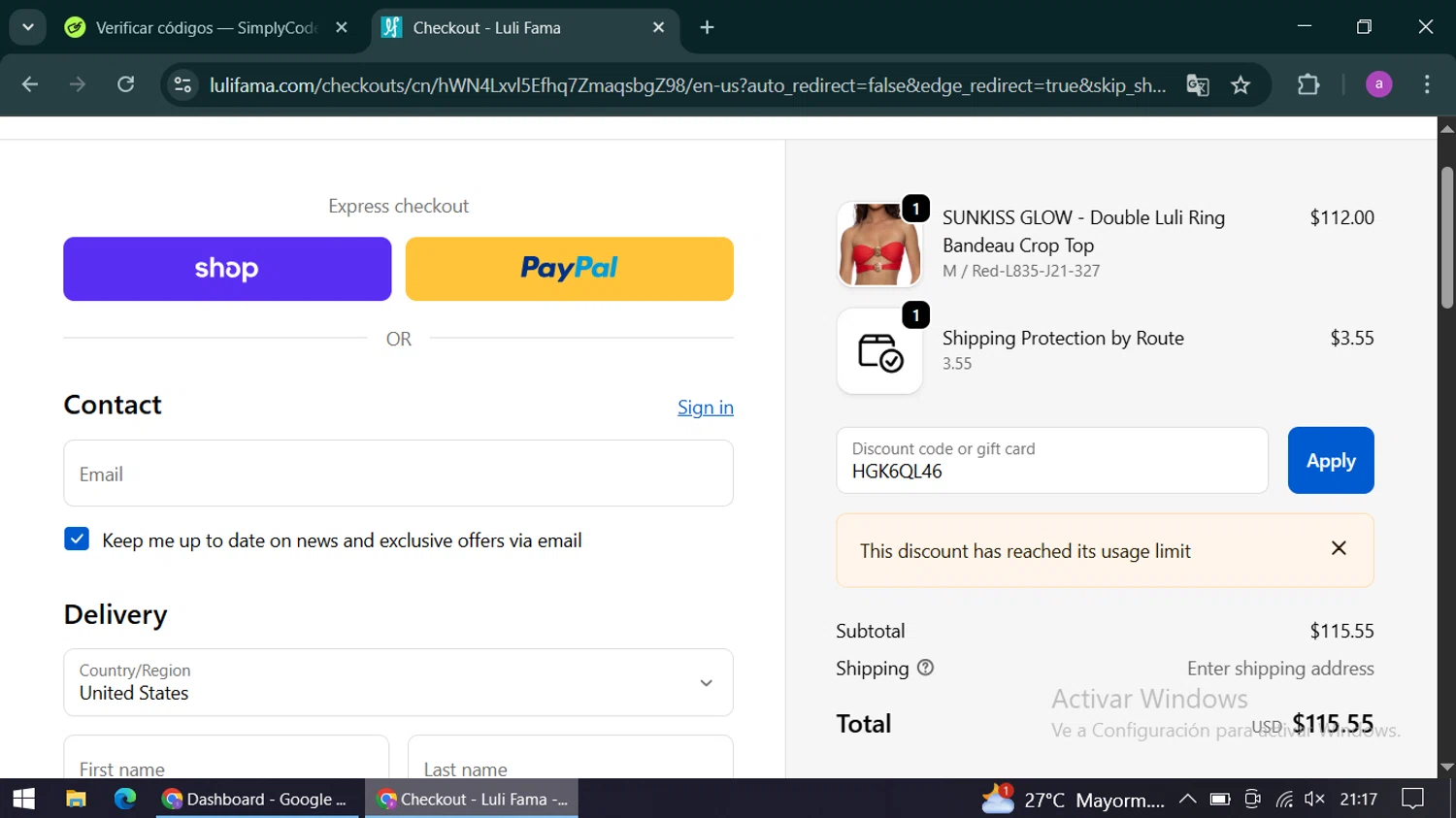Apply the discount code
The width and height of the screenshot is (1456, 818).
1331,461
